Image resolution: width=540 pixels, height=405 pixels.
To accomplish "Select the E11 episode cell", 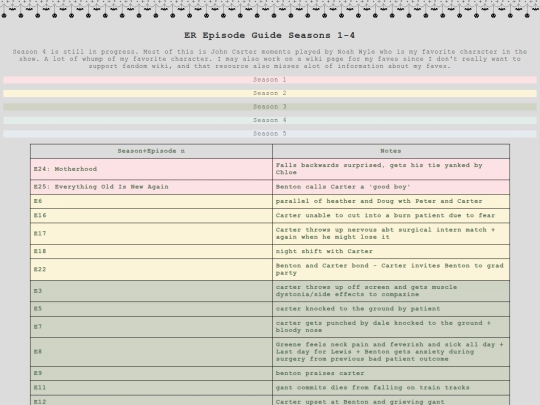I will [151, 388].
